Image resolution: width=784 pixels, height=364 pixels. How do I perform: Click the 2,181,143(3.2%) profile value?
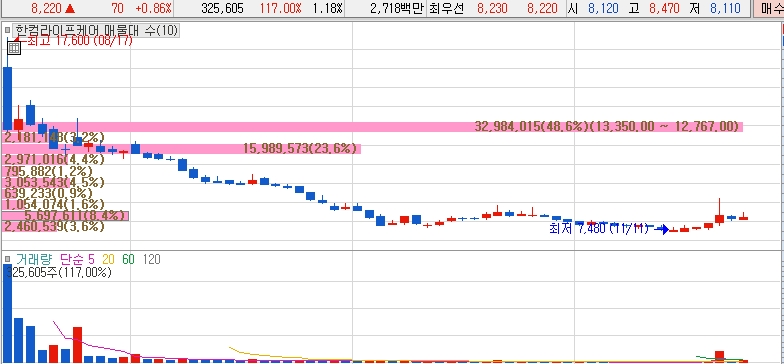click(54, 137)
